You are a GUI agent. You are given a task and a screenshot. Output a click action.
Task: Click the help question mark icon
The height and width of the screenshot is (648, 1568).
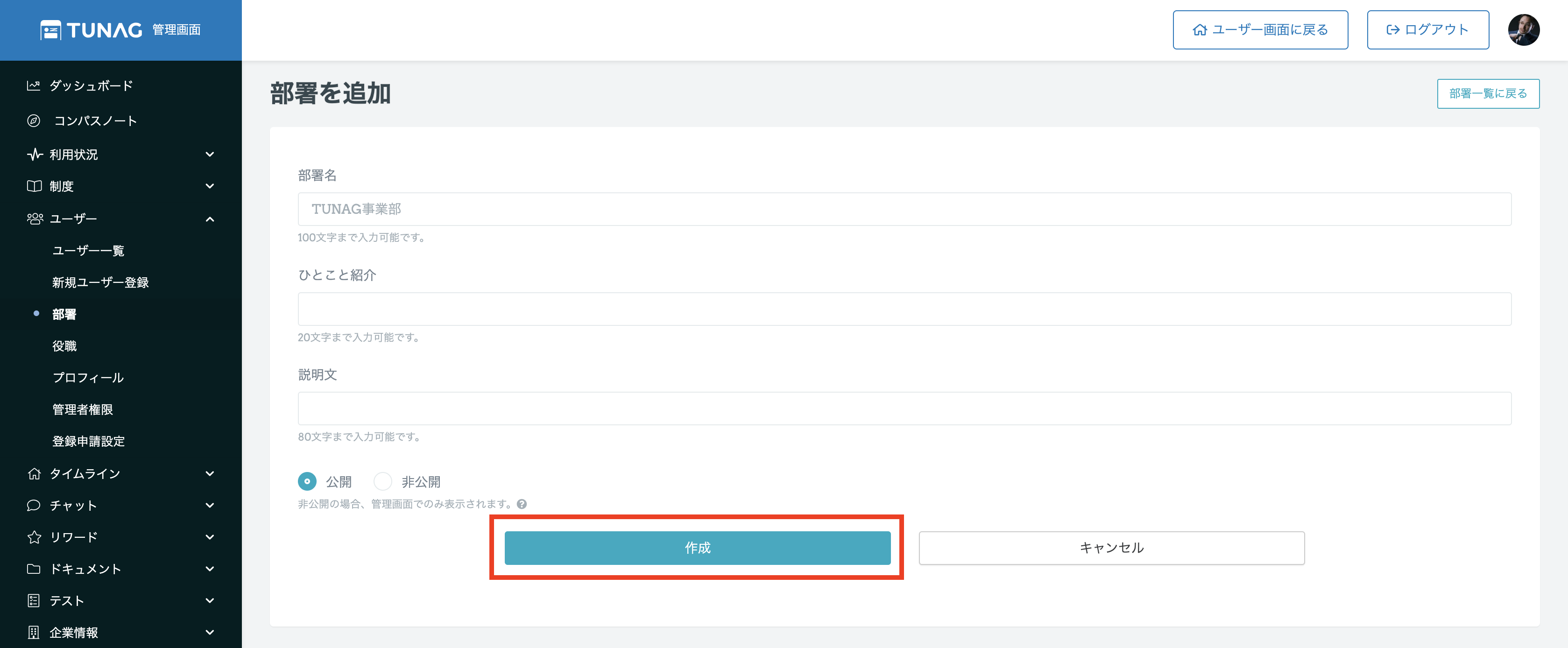[x=522, y=504]
